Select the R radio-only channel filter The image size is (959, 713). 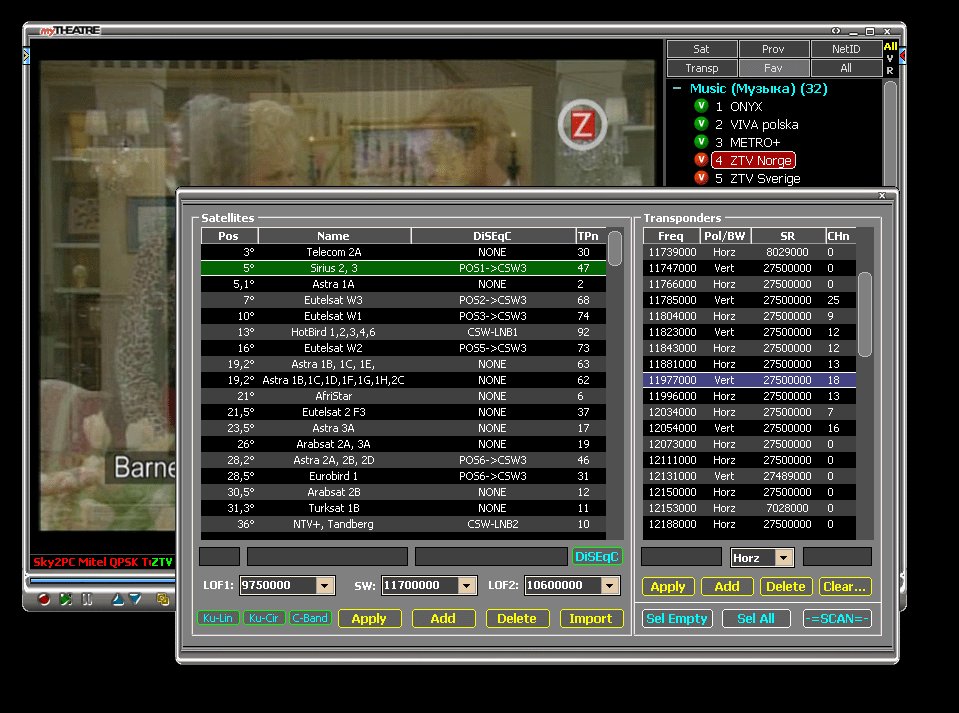coord(890,70)
